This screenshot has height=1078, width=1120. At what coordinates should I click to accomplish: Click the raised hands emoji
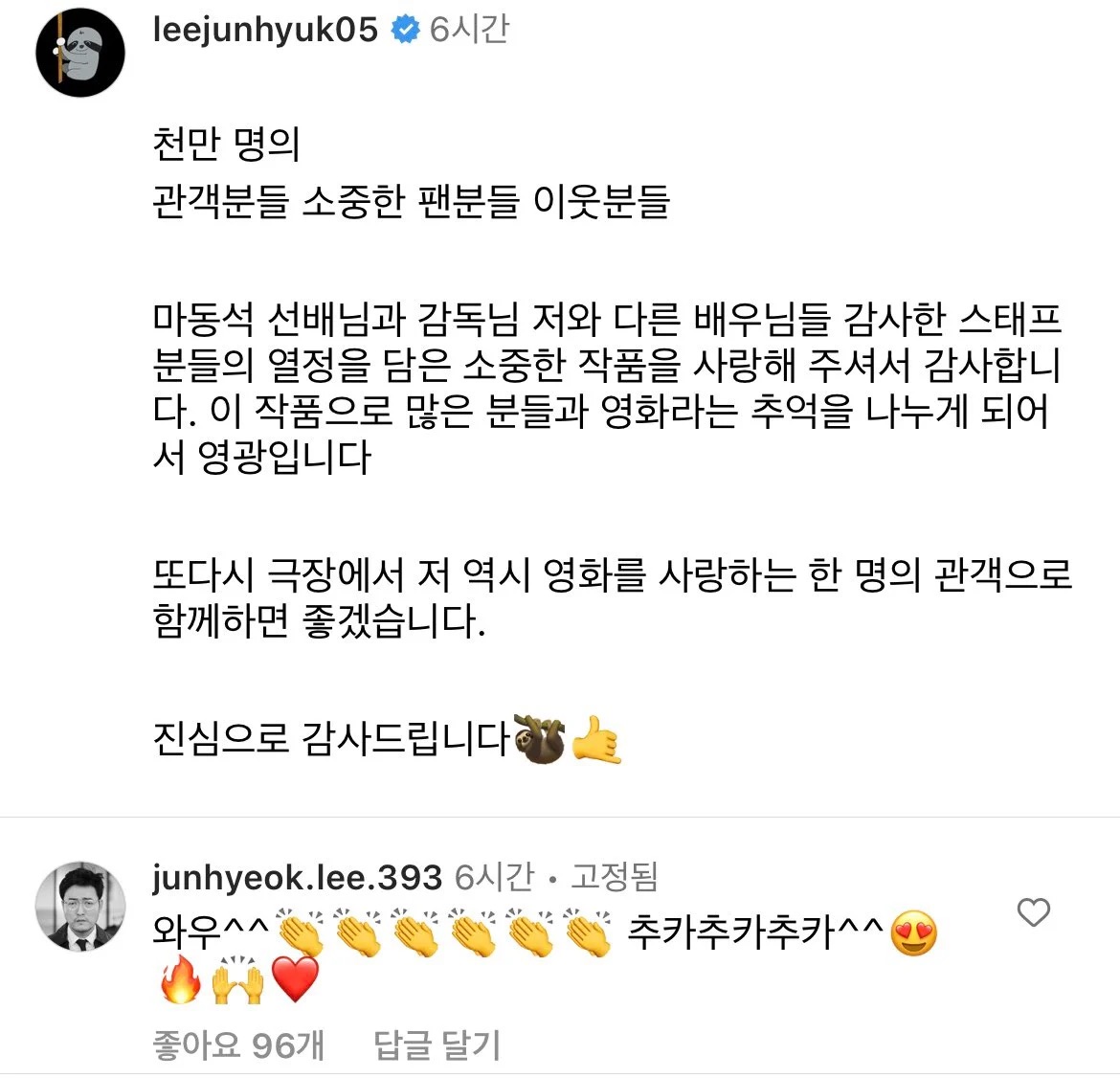(237, 980)
